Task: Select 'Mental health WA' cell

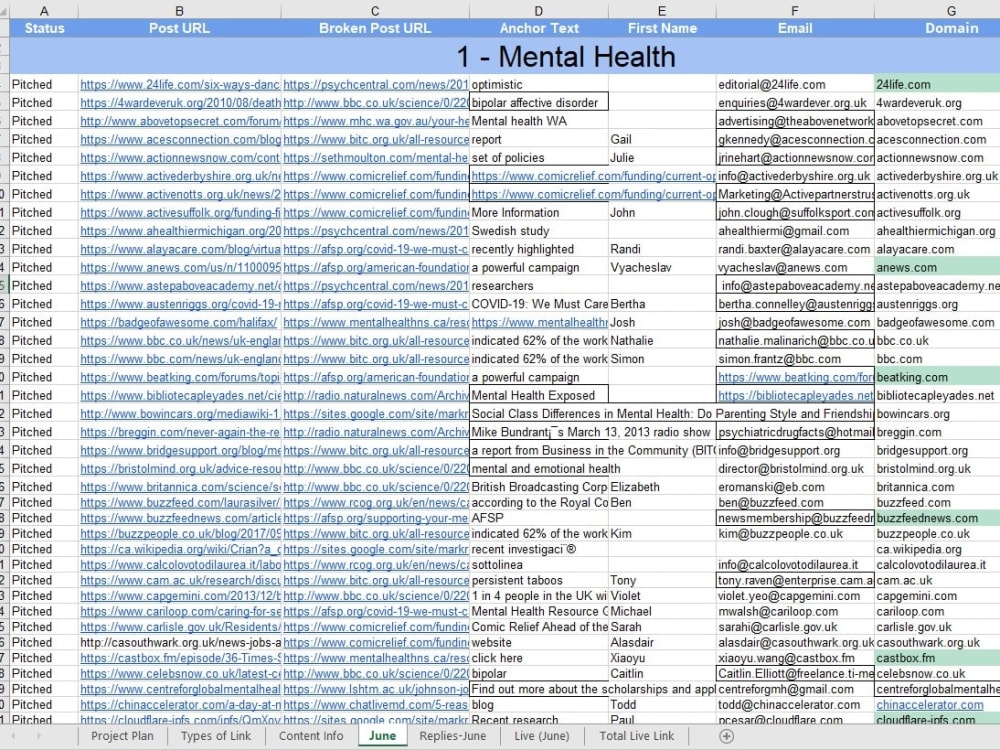Action: click(539, 121)
